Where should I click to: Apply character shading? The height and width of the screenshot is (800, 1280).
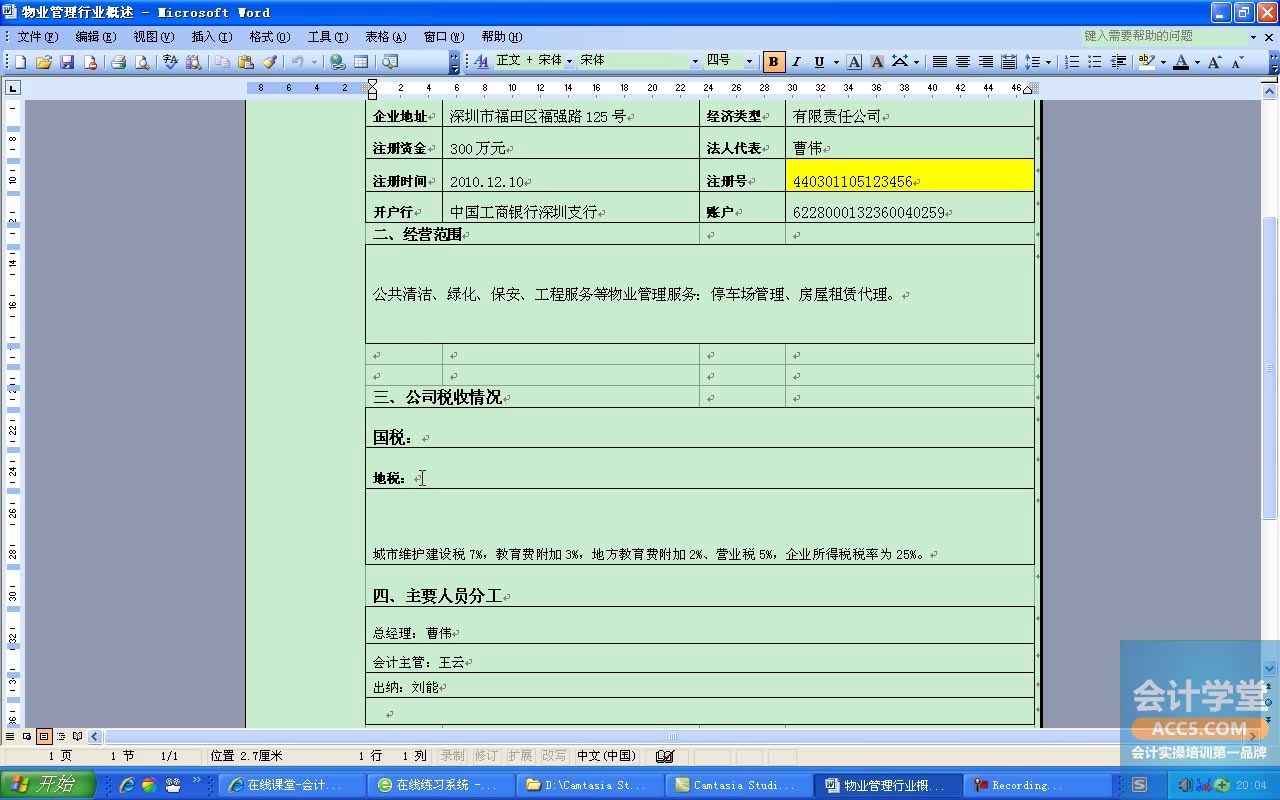877,62
